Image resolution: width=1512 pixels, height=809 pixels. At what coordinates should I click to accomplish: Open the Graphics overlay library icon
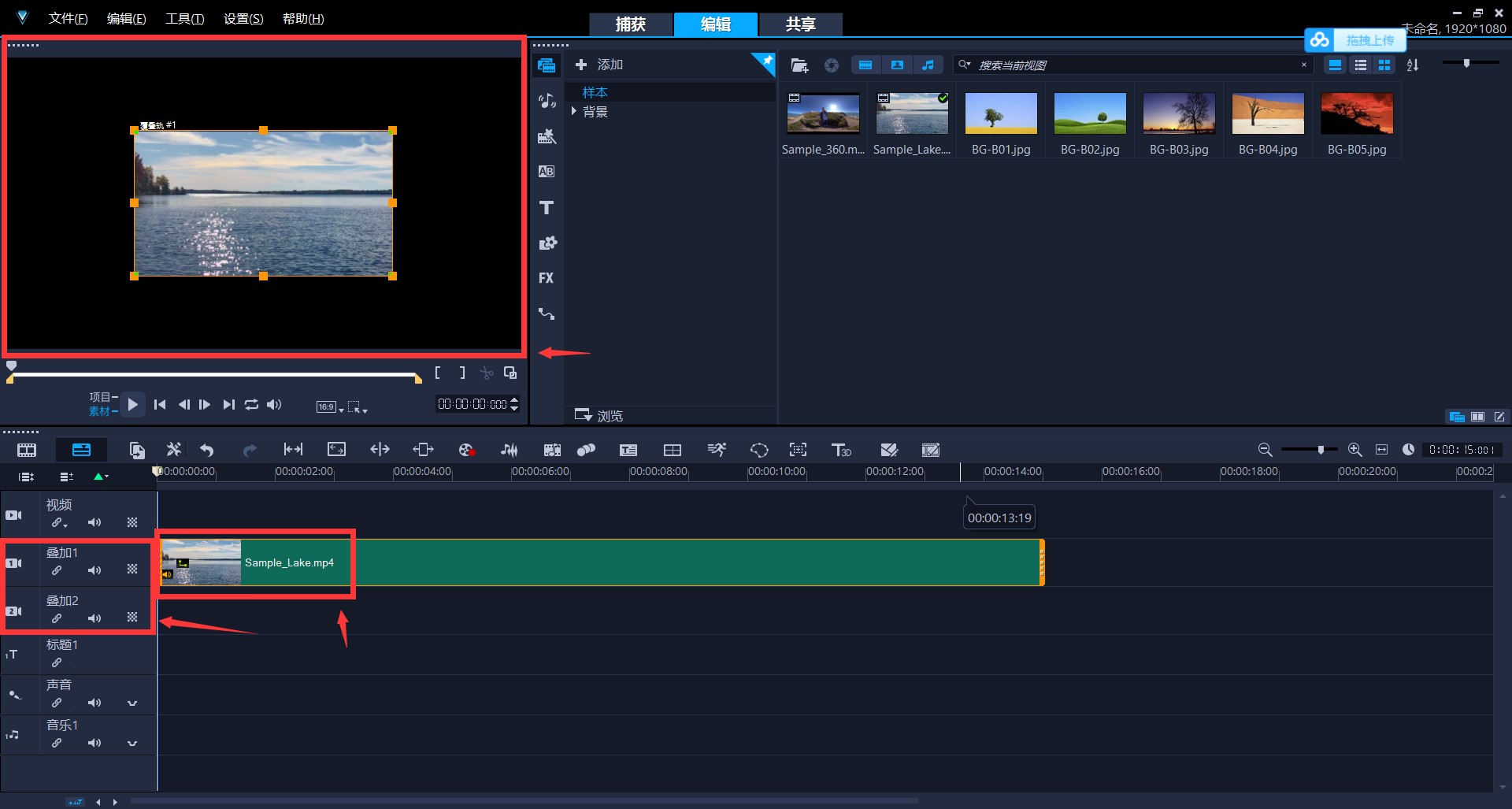pyautogui.click(x=547, y=243)
